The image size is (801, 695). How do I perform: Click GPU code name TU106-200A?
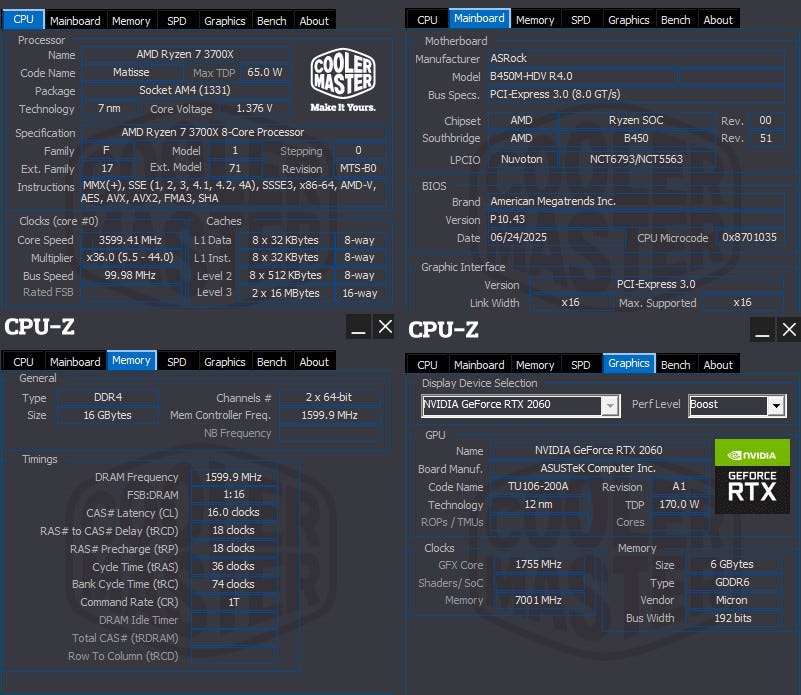click(538, 486)
